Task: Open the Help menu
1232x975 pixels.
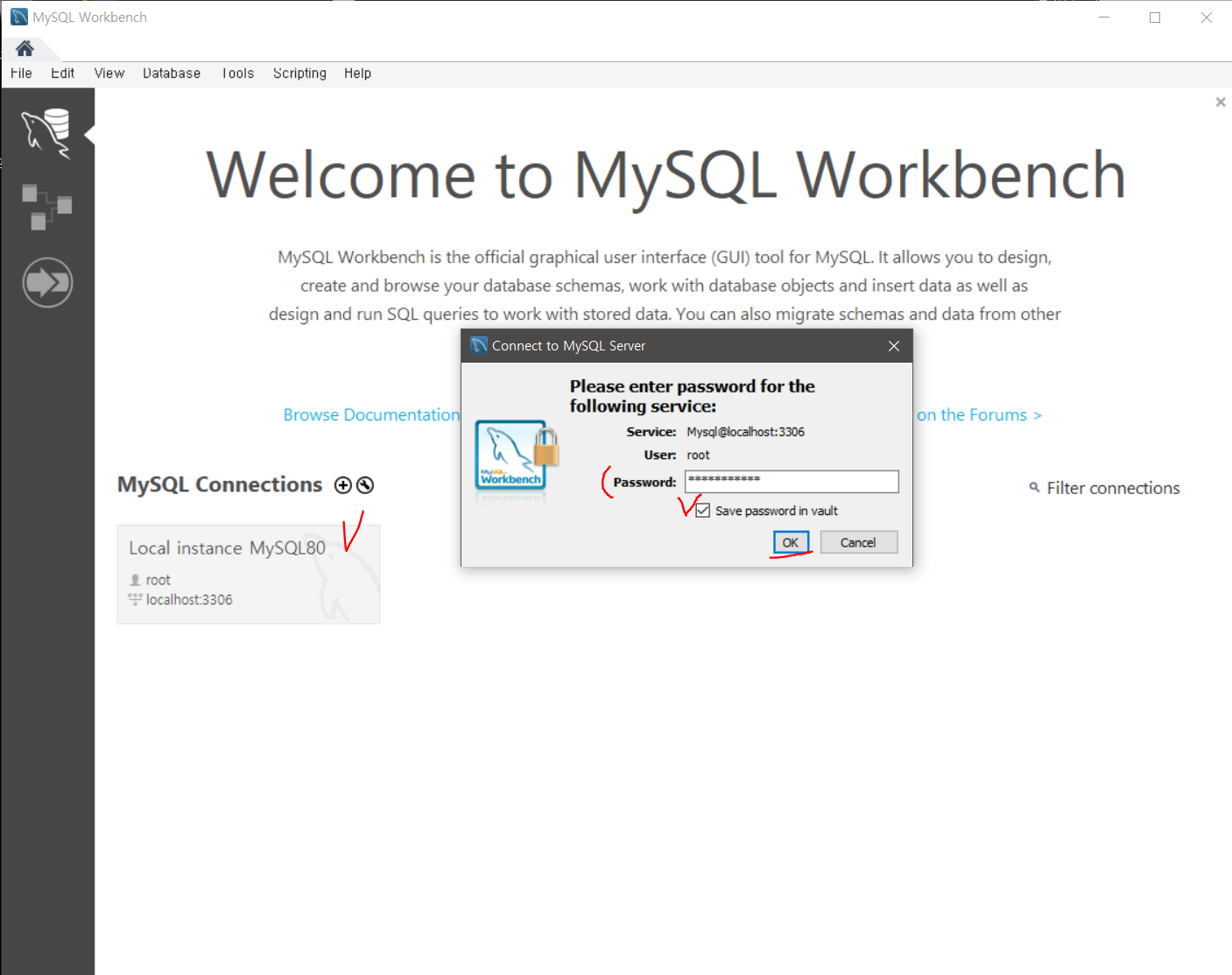Action: pos(357,74)
